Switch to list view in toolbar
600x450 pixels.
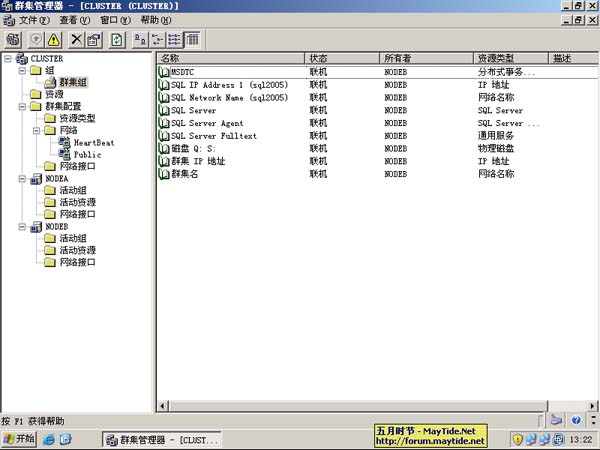175,39
